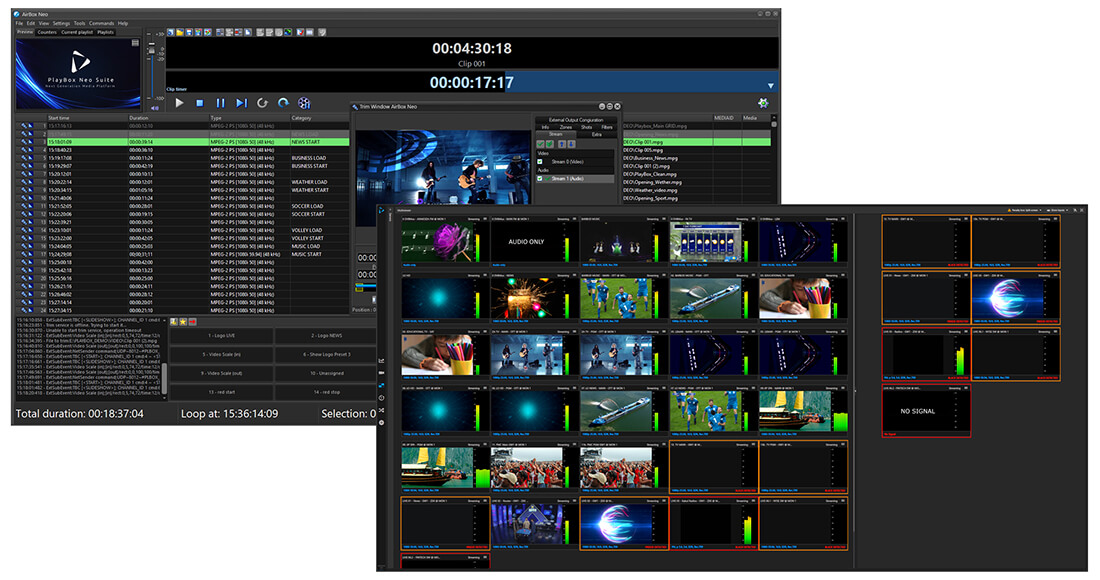Image resolution: width=1100 pixels, height=580 pixels.
Task: Click the '1 - Logo LIVE' event button
Action: pos(221,336)
